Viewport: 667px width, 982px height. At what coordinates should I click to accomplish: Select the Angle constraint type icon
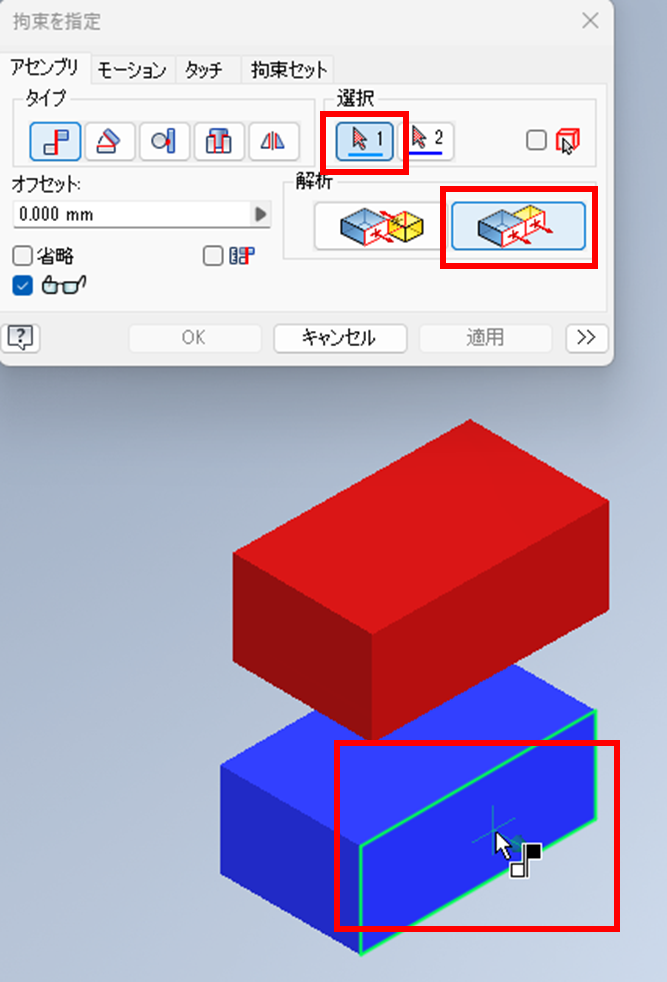coord(110,141)
